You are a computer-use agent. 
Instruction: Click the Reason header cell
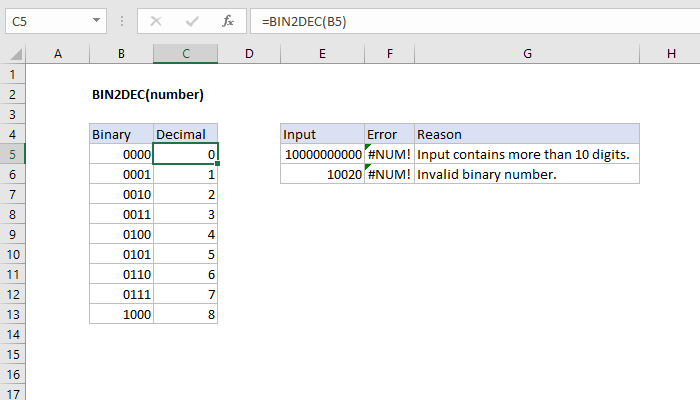point(527,134)
